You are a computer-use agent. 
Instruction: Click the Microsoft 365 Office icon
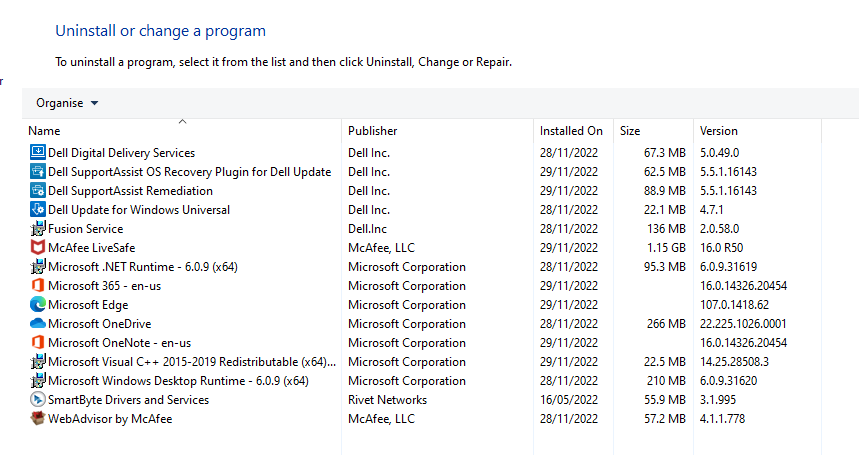tap(38, 285)
